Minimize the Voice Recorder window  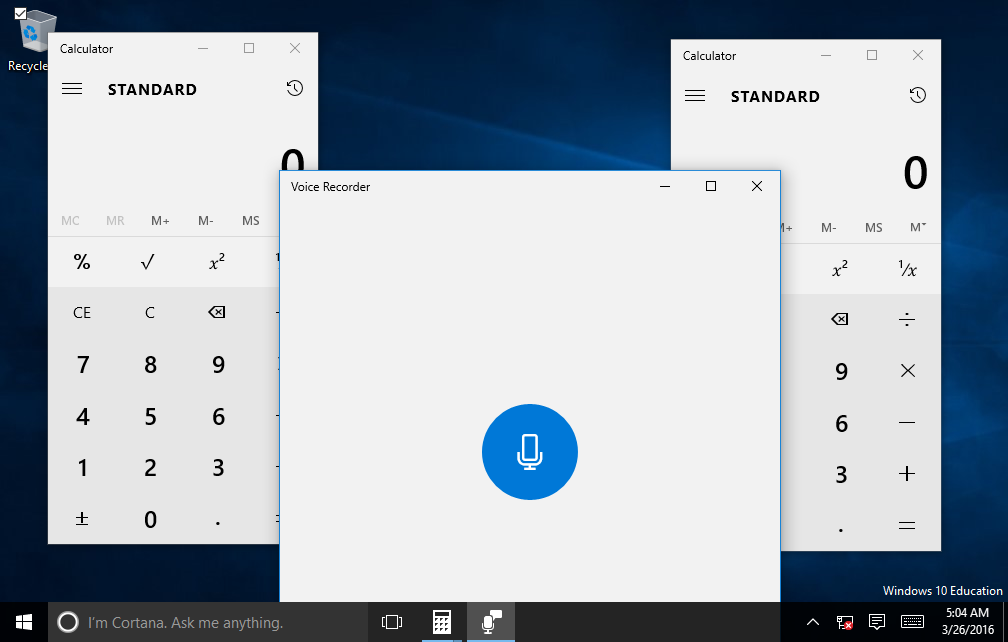(665, 186)
